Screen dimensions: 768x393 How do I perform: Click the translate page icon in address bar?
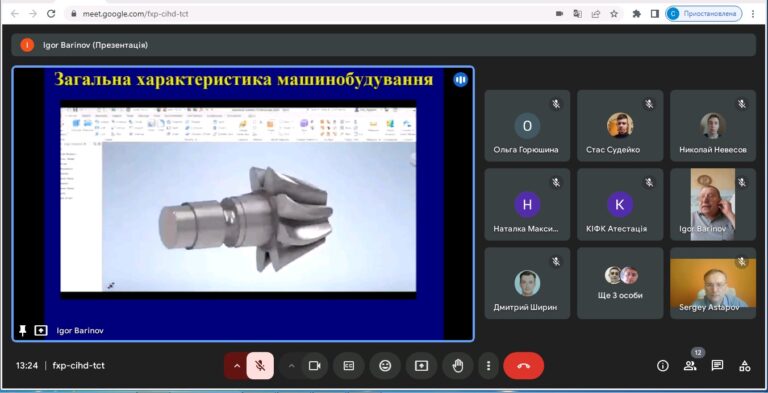[x=577, y=14]
